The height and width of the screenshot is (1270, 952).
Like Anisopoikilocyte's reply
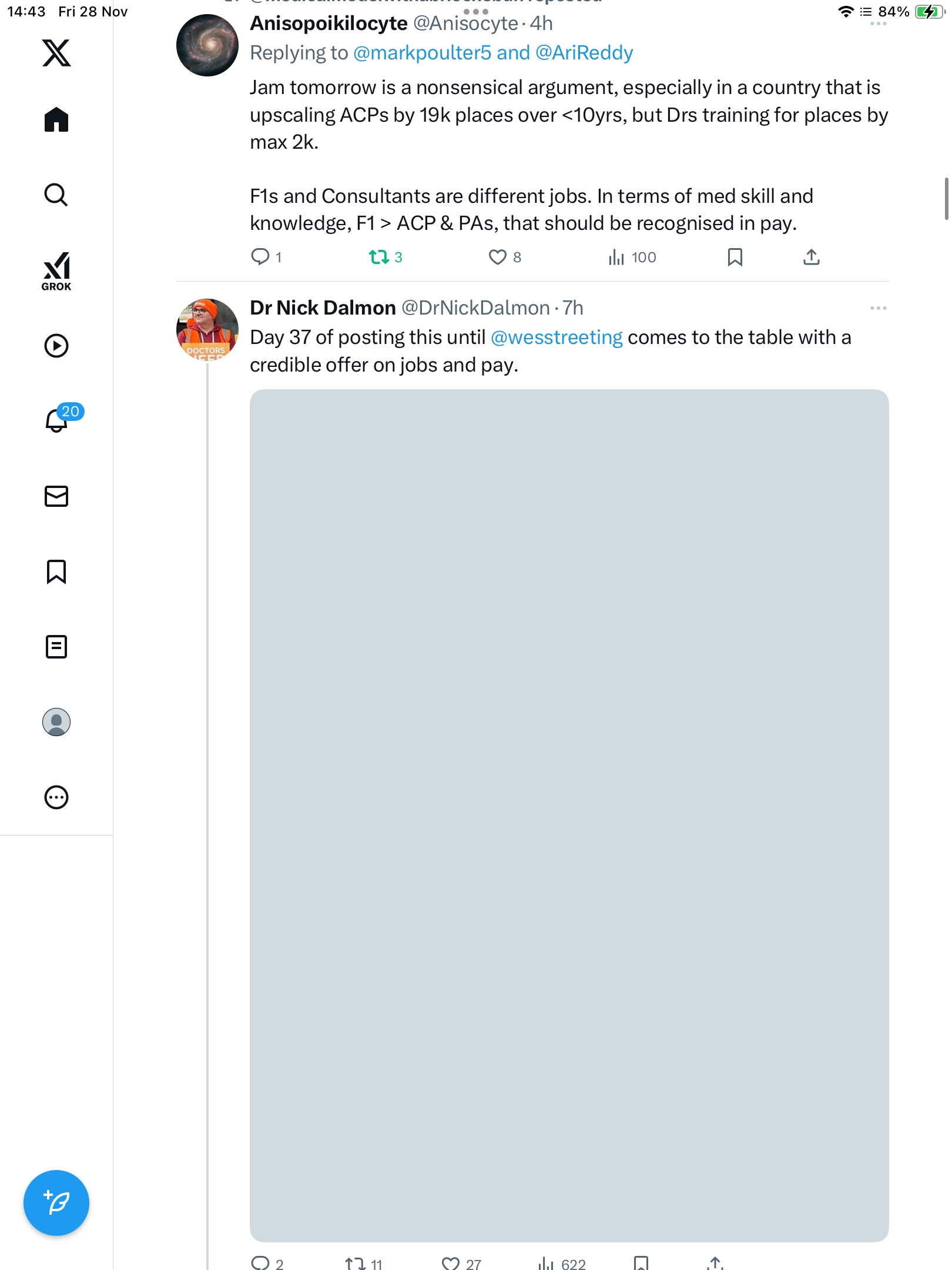tap(498, 257)
